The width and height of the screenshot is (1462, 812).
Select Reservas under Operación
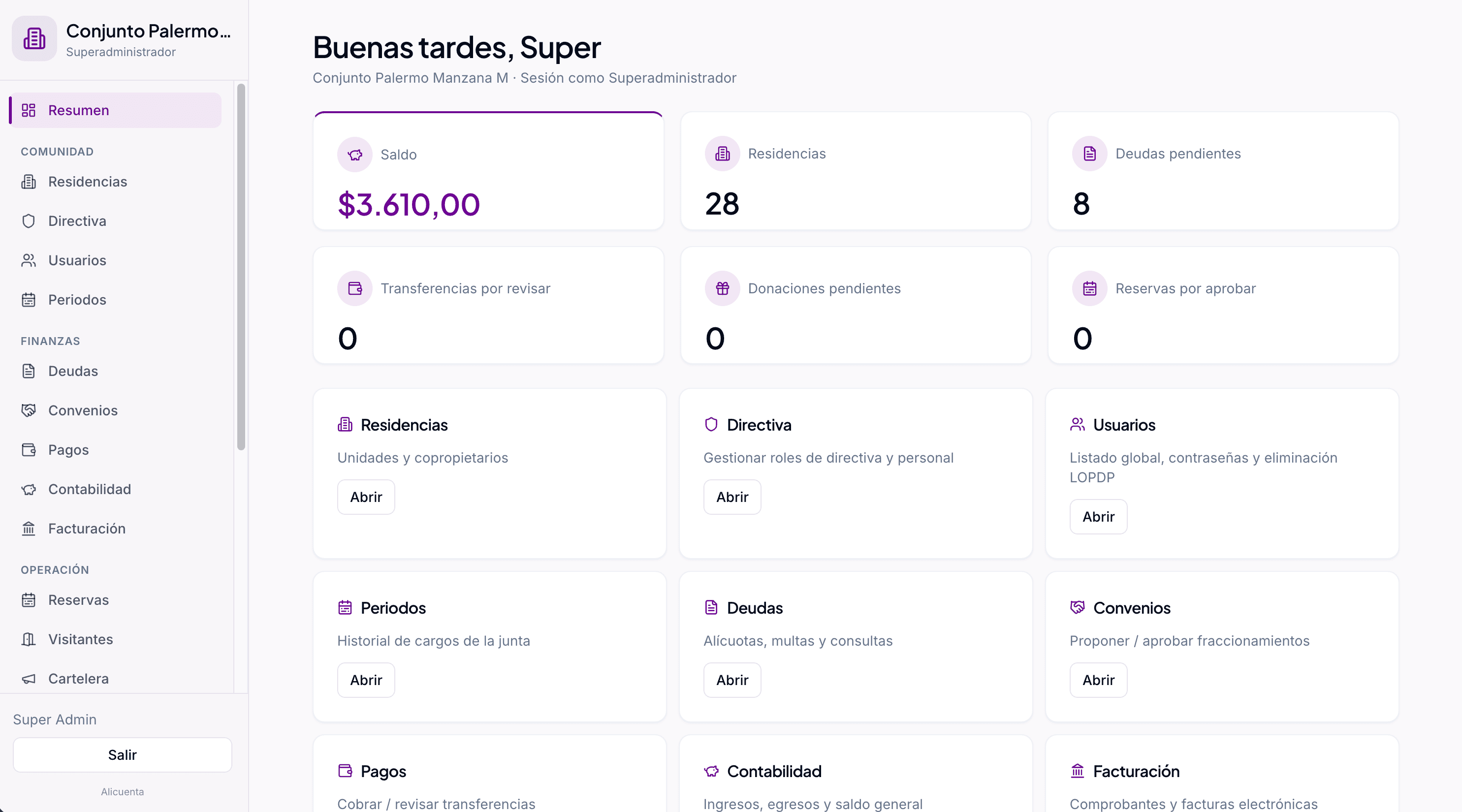click(x=115, y=600)
